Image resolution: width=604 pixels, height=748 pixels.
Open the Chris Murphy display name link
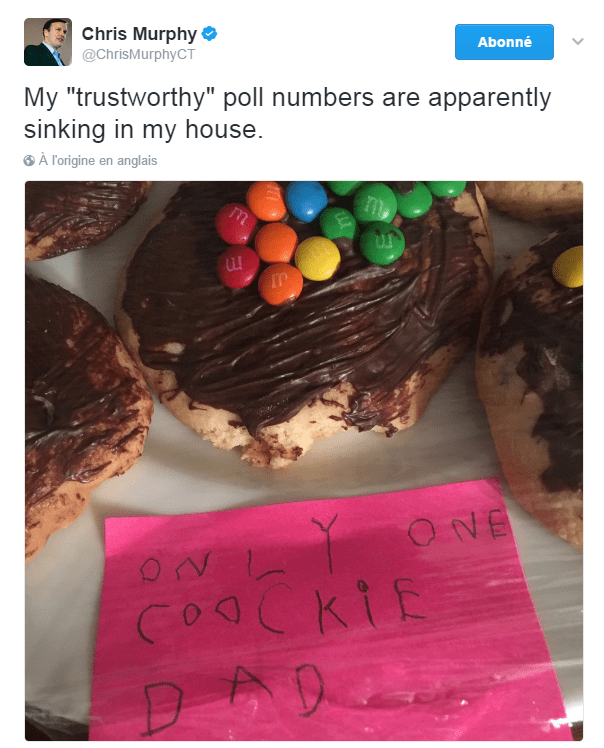[x=139, y=34]
